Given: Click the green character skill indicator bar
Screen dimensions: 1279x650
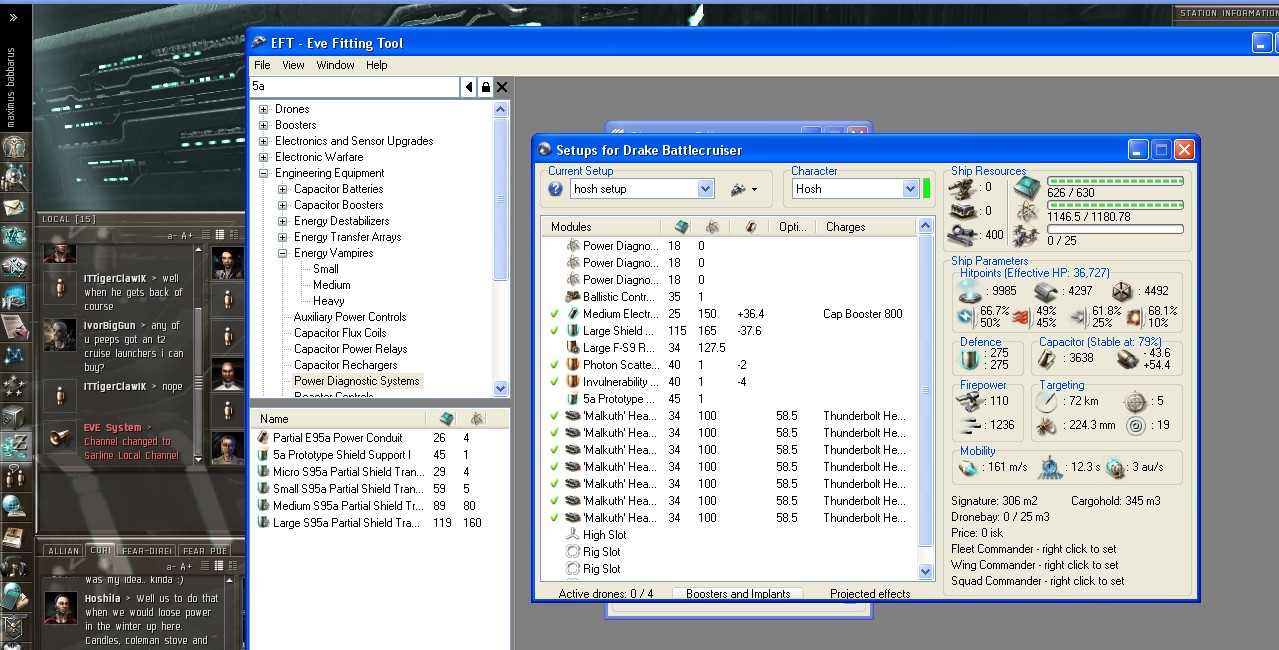Looking at the screenshot, I should click(927, 188).
